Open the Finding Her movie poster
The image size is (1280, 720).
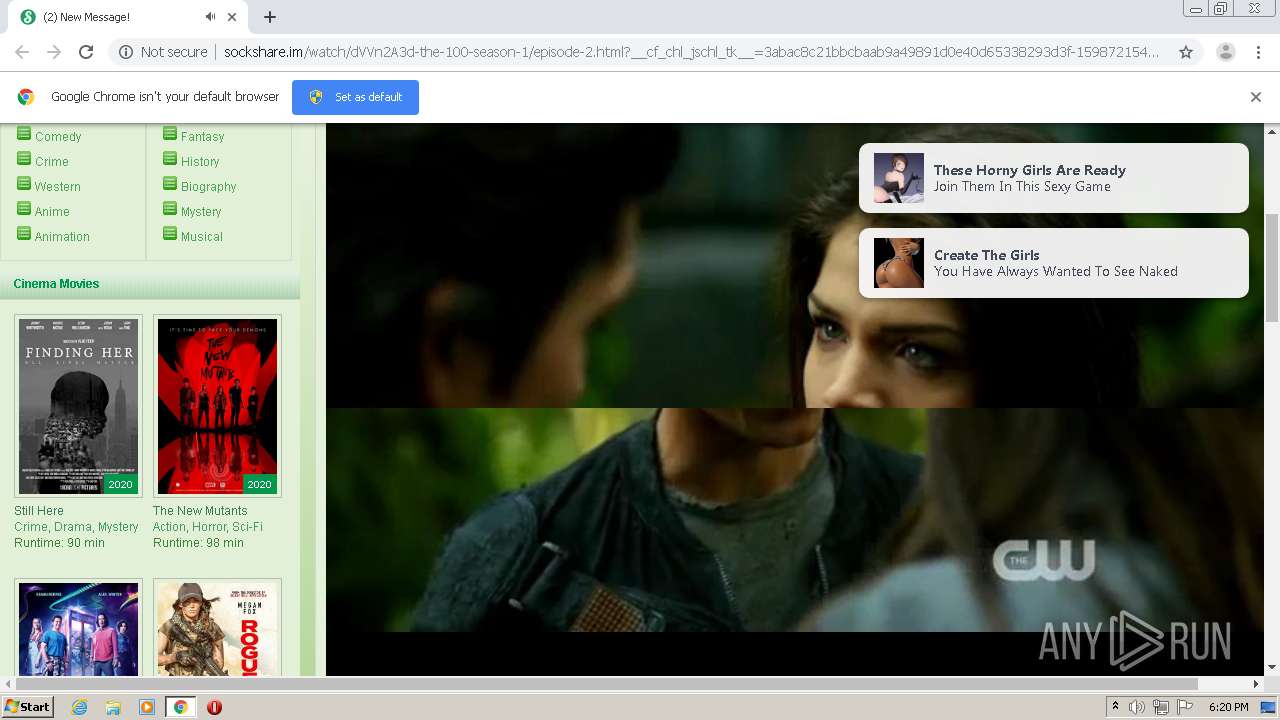(x=78, y=406)
